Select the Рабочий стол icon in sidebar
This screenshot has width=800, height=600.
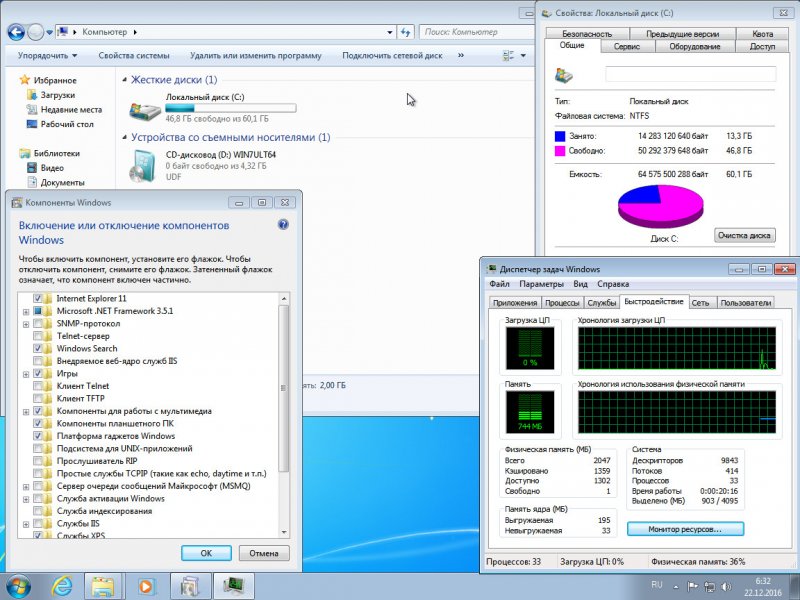click(32, 124)
